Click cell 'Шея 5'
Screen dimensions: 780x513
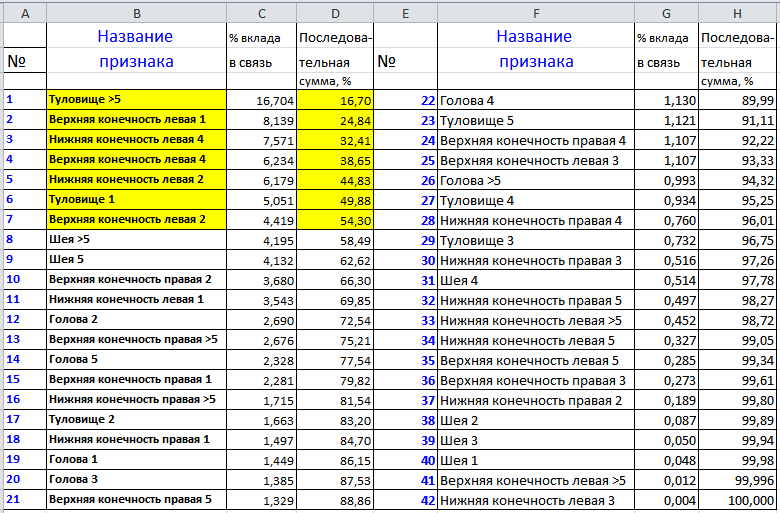pos(137,259)
